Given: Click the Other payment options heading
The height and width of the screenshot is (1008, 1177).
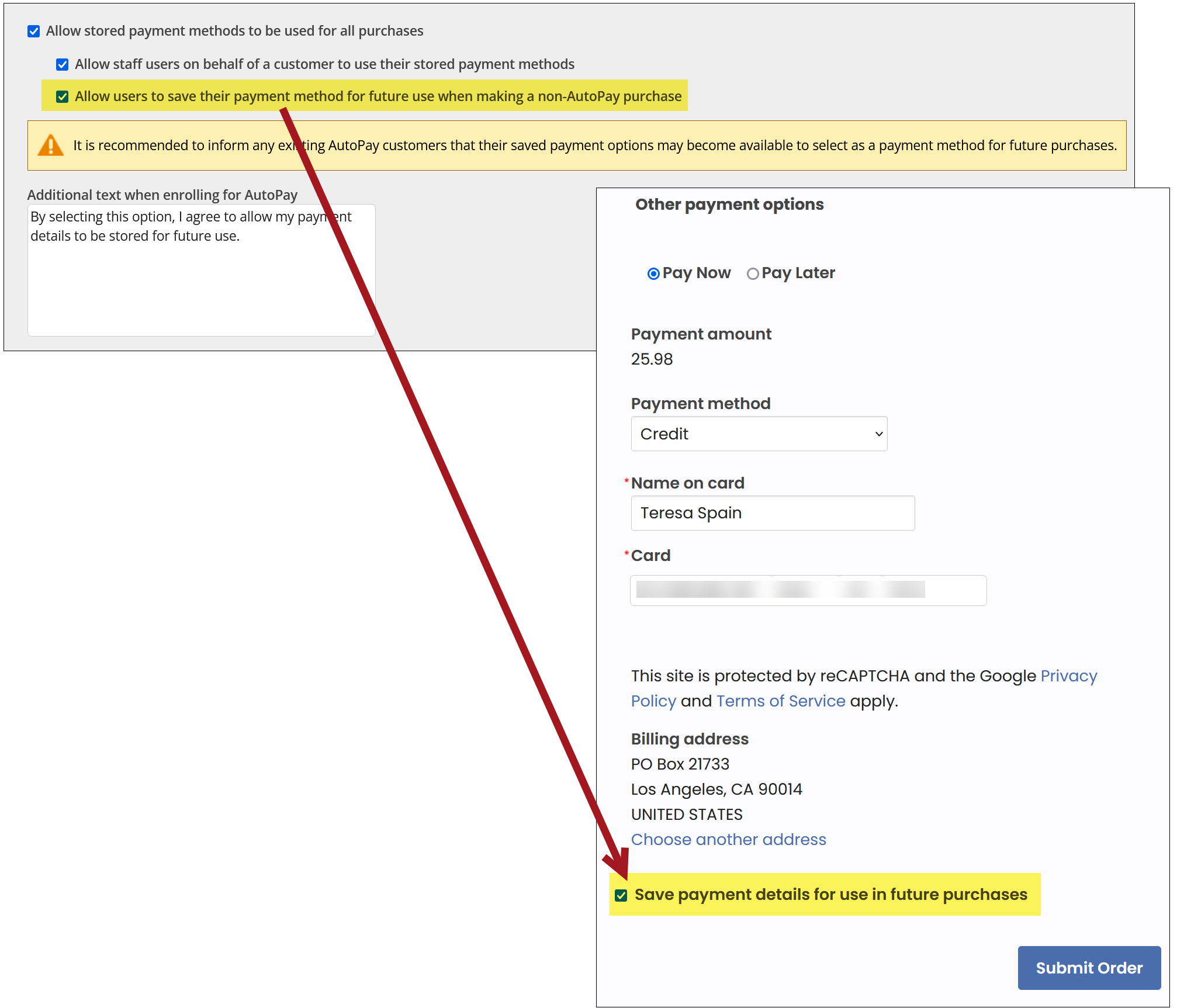Looking at the screenshot, I should click(x=729, y=205).
